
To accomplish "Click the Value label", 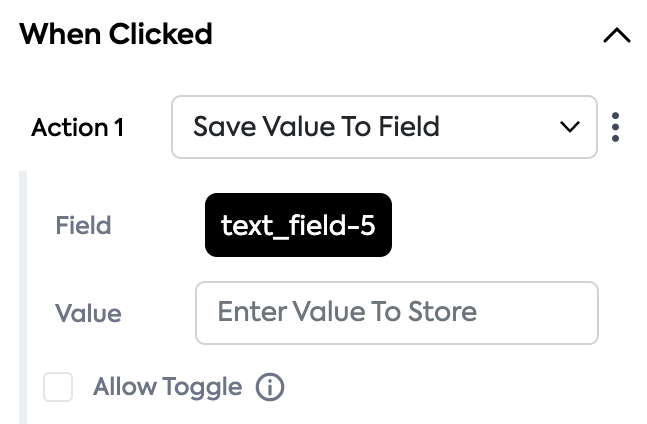I will click(x=88, y=313).
